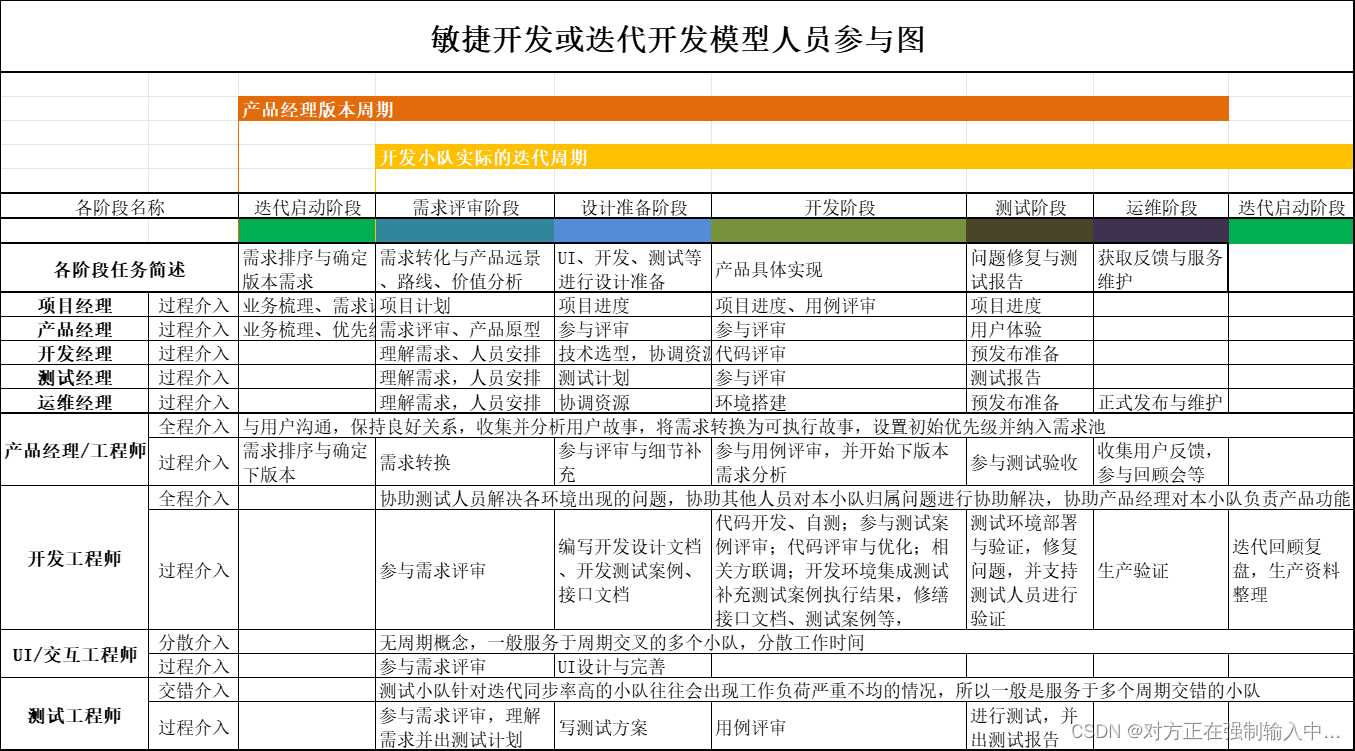Screen dimensions: 1355x751
Task: Select the yellow 开发小队实际的迭代周期 bar
Action: 865,157
